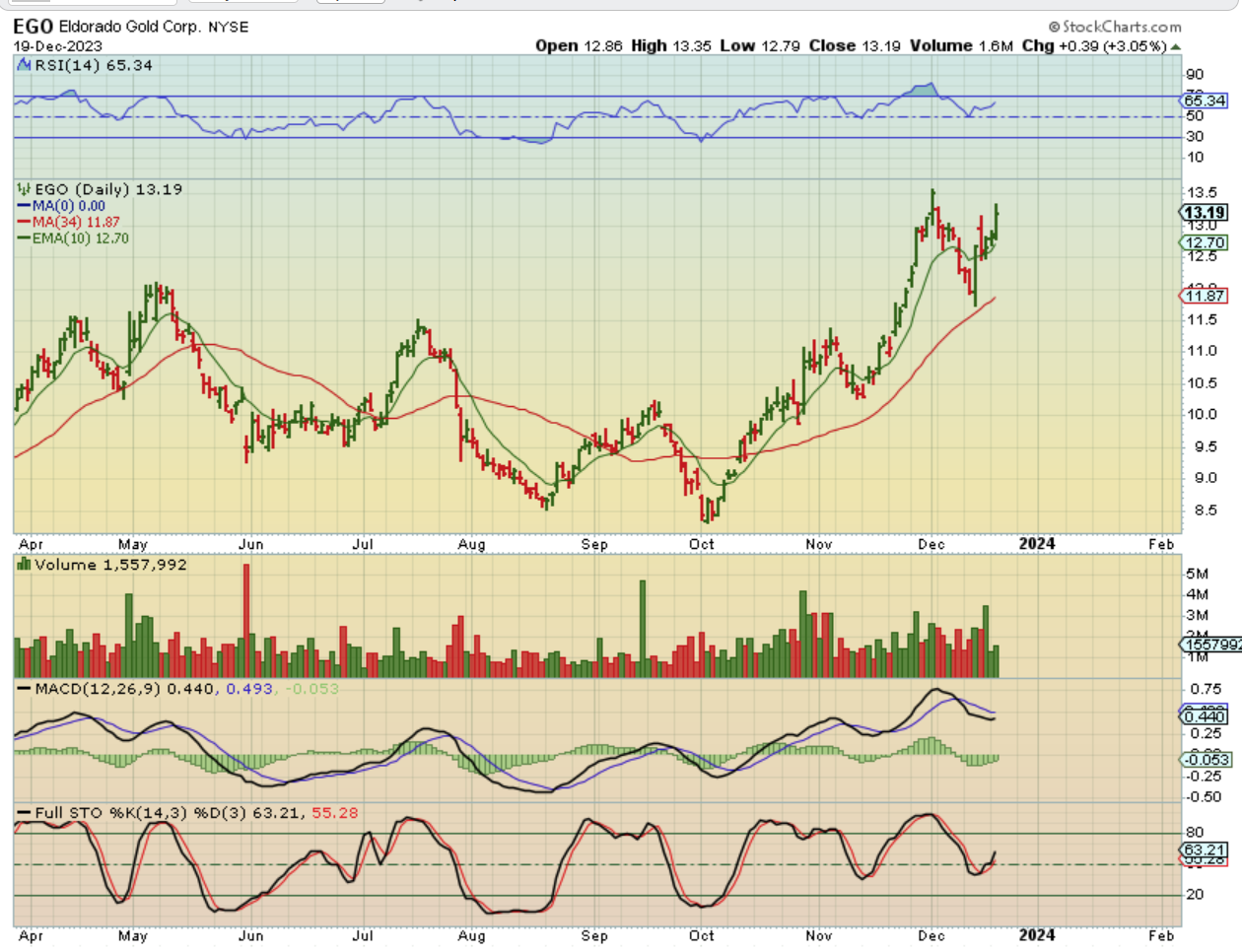The height and width of the screenshot is (952, 1242).
Task: Click the boxed 0.440 tag on the MACD axis
Action: point(1205,716)
